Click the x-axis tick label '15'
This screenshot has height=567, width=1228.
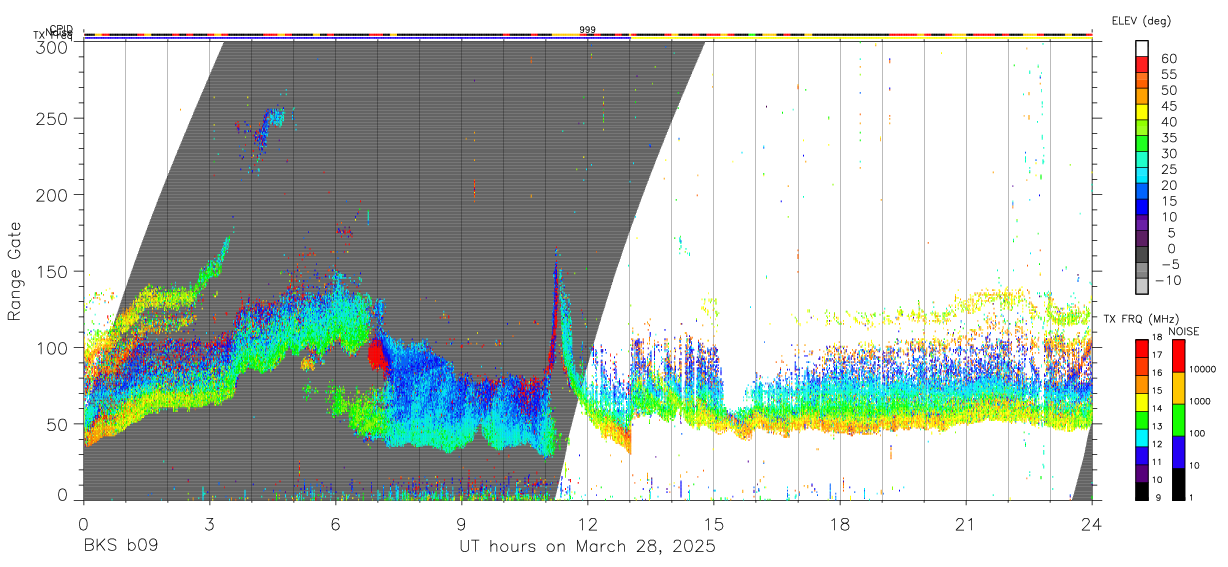click(x=714, y=524)
